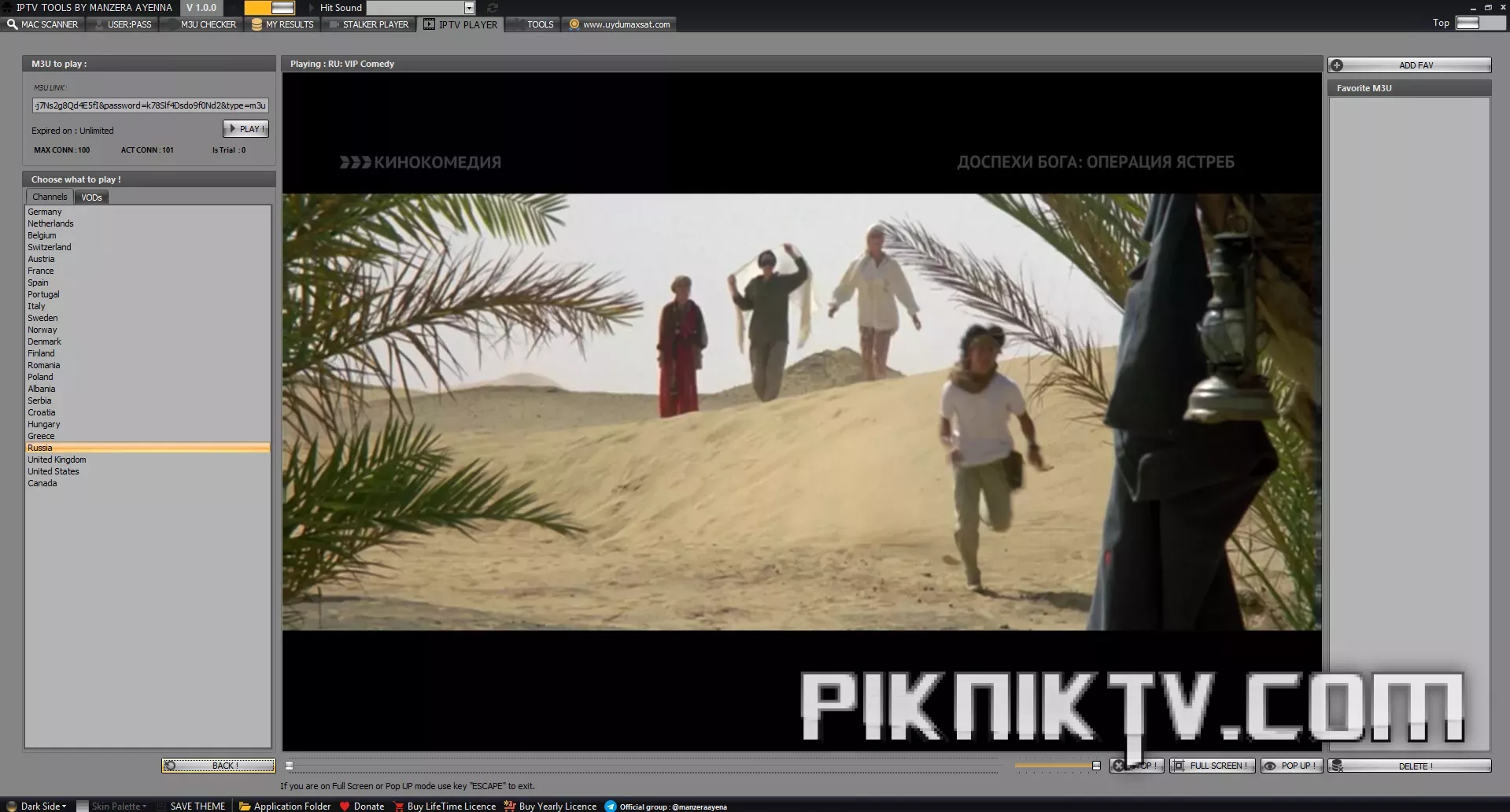Open the Application Folder
The width and height of the screenshot is (1510, 812).
(x=285, y=806)
